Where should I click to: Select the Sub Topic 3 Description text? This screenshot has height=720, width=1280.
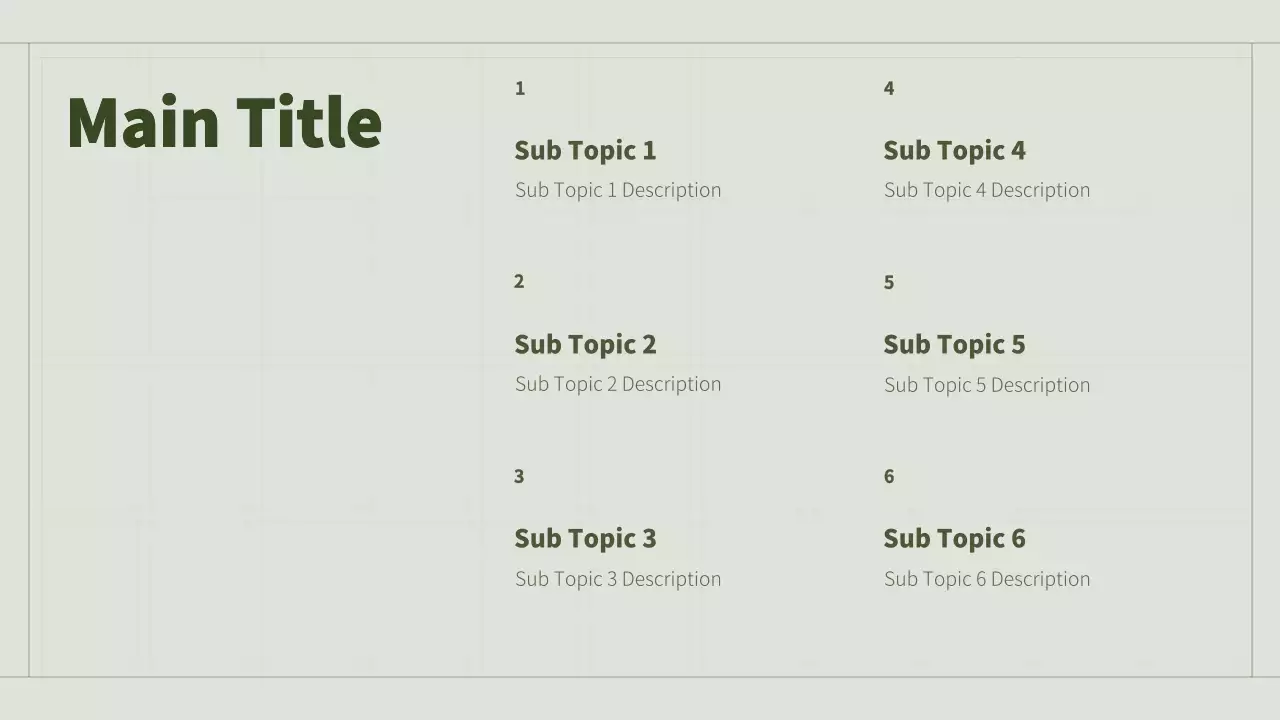pos(618,579)
